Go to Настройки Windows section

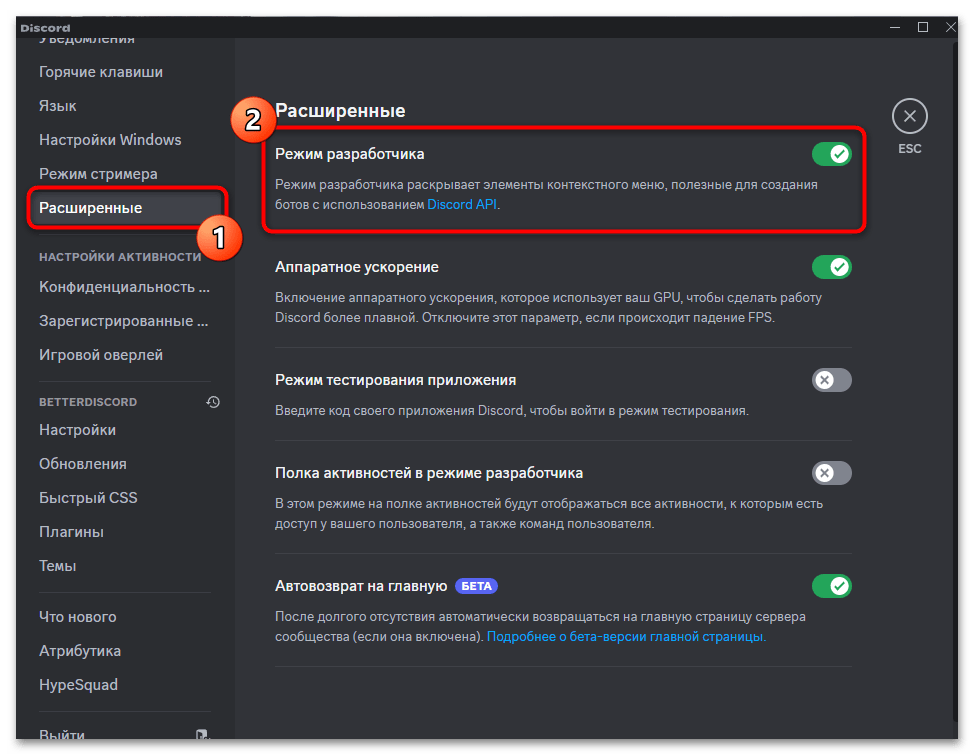coord(110,140)
